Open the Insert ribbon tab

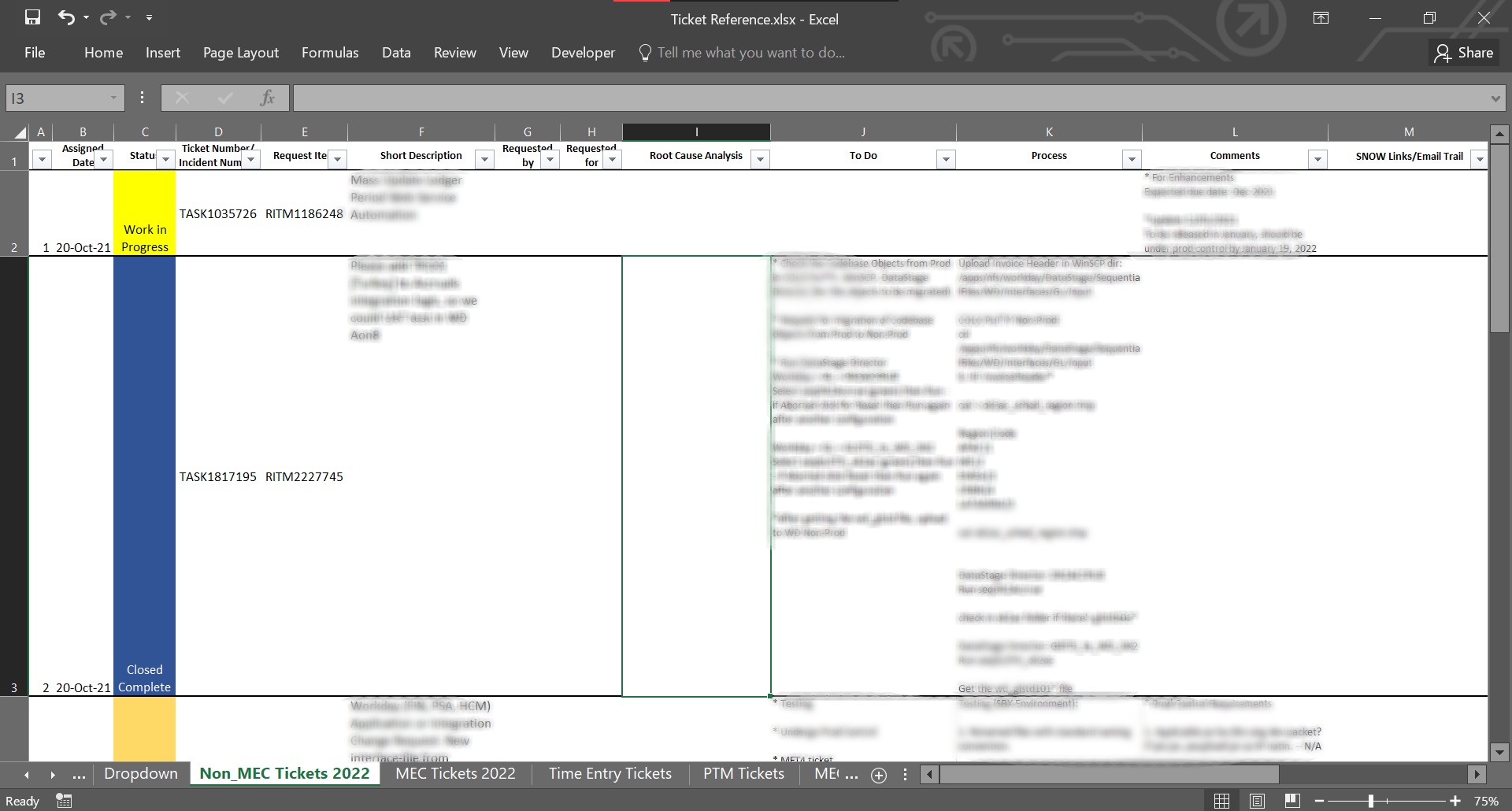click(x=163, y=53)
